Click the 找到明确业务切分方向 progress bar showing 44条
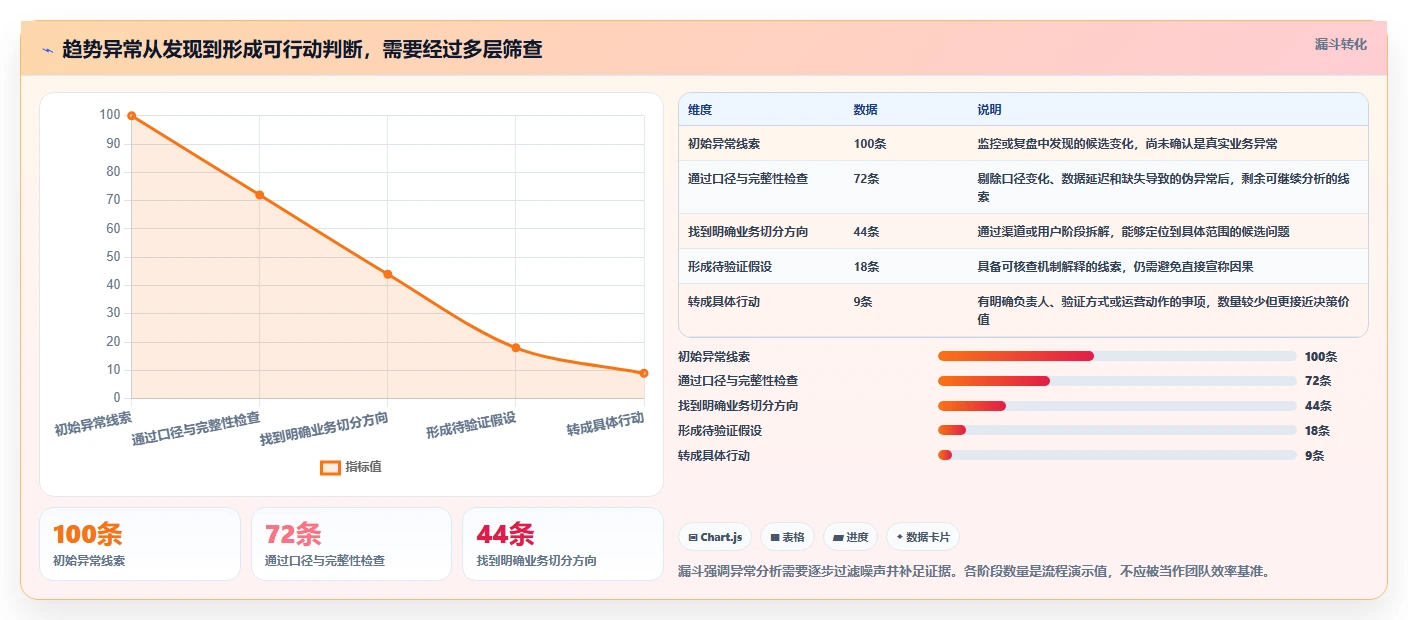 click(1117, 406)
